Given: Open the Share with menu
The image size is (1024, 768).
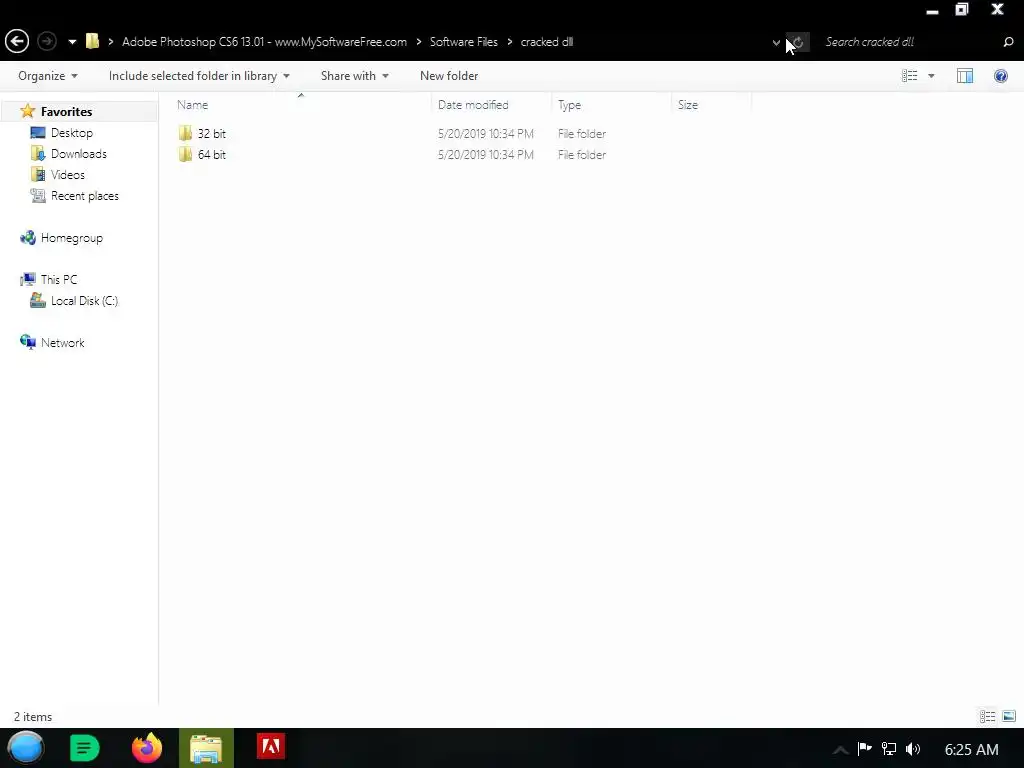Looking at the screenshot, I should [355, 76].
